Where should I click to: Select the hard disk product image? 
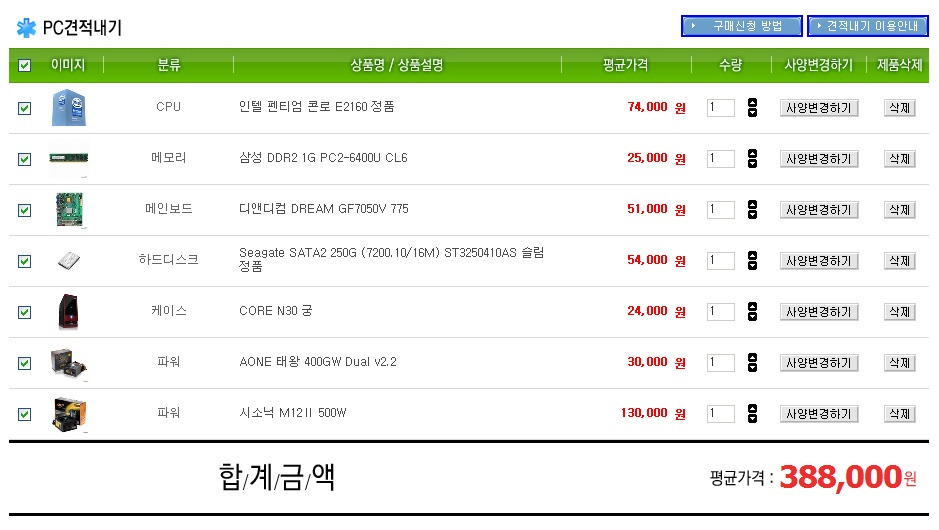69,261
